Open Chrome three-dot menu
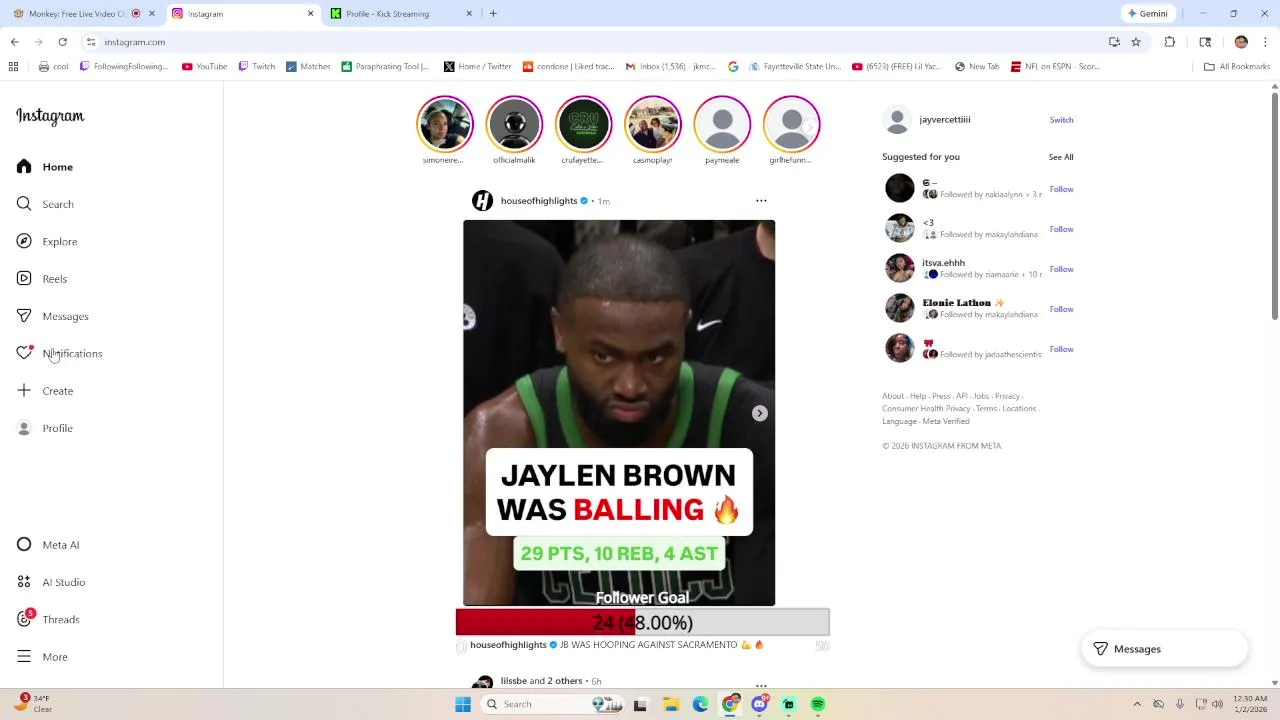The width and height of the screenshot is (1280, 720). 1265,42
